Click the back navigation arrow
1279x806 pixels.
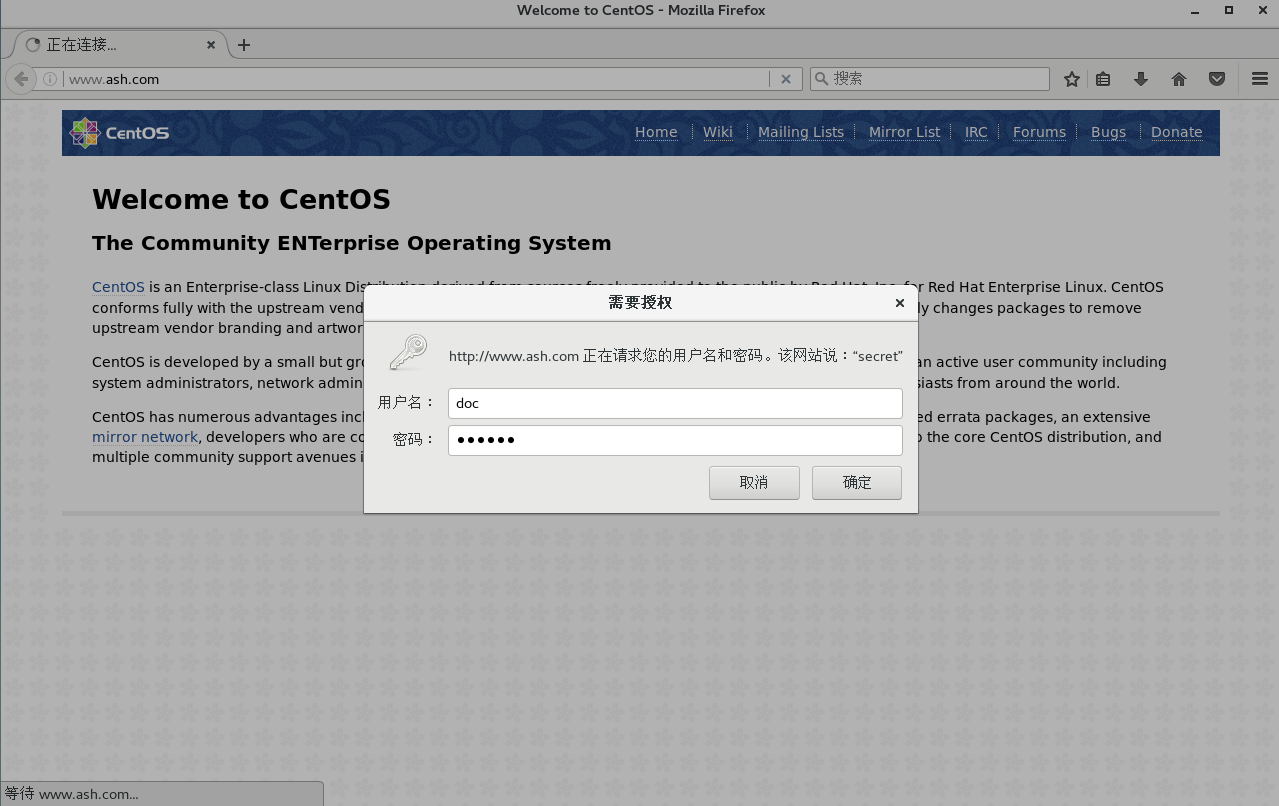[21, 79]
